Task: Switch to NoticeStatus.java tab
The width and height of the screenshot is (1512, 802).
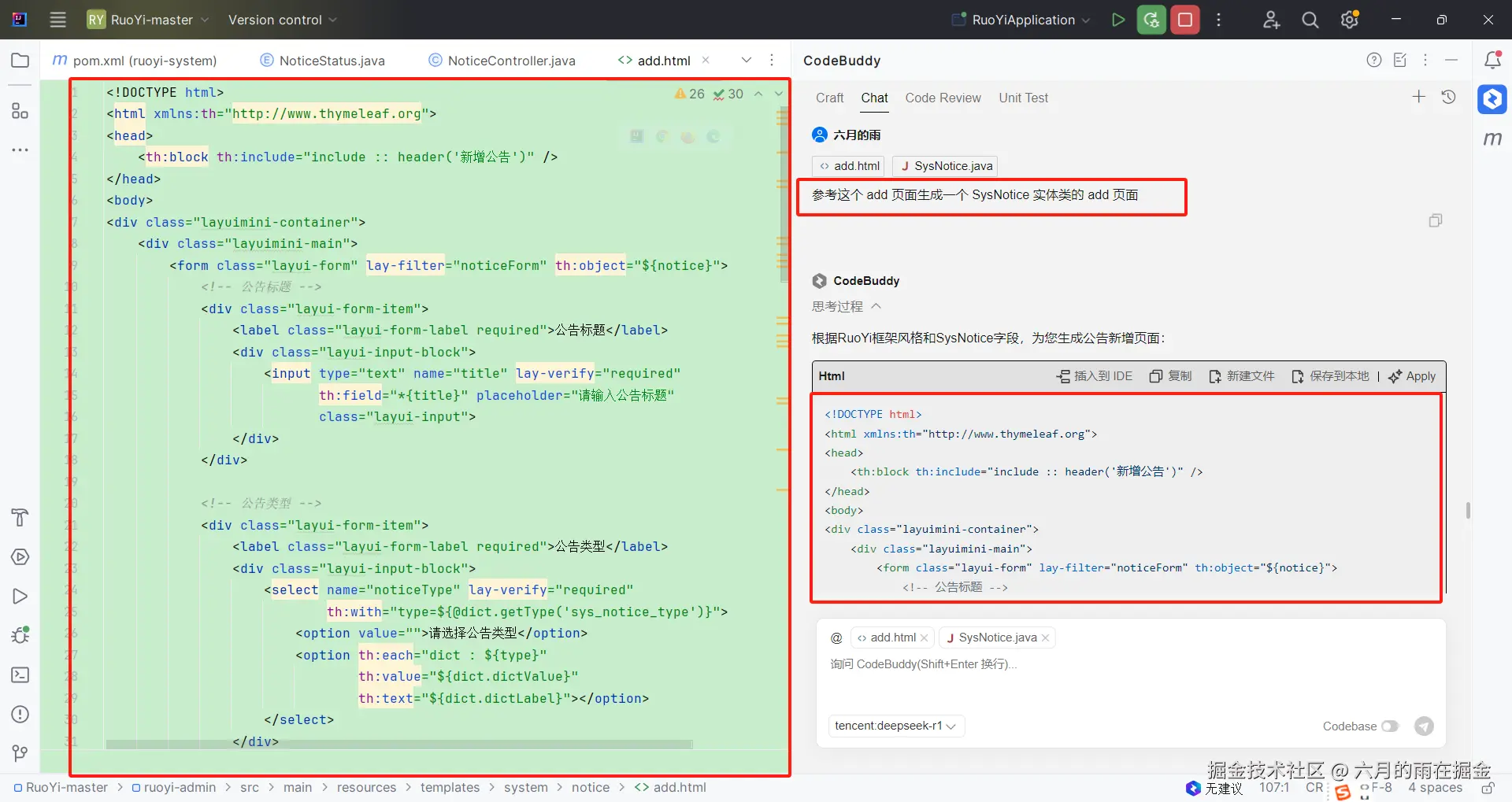Action: coord(323,61)
